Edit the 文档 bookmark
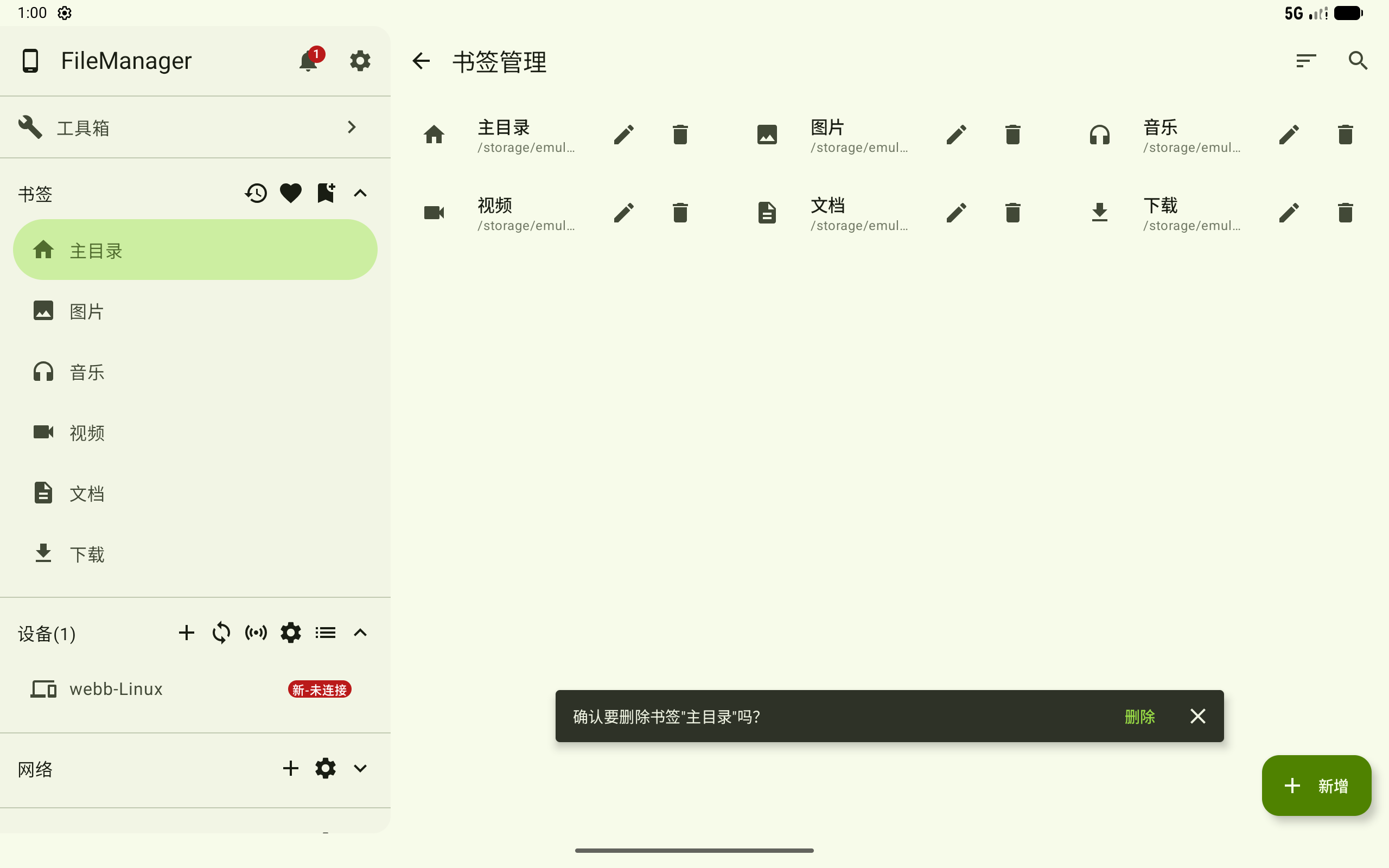 tap(956, 213)
